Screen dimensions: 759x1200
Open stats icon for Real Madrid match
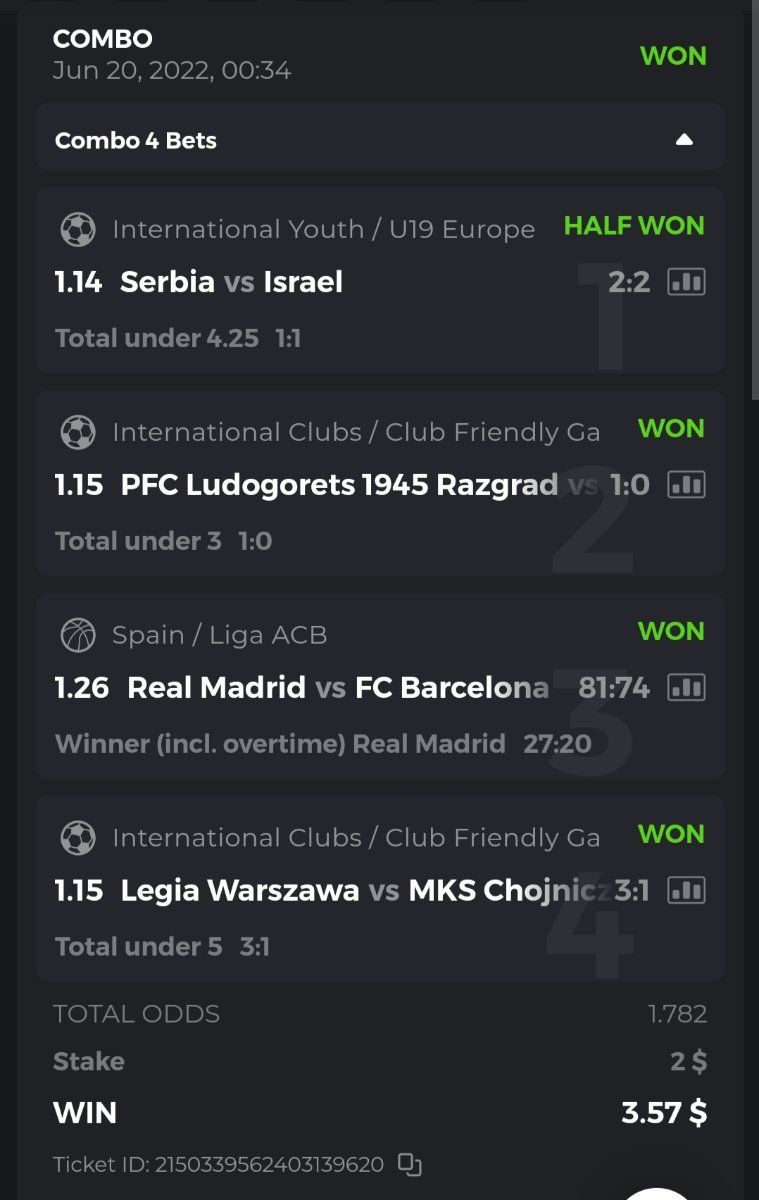686,688
